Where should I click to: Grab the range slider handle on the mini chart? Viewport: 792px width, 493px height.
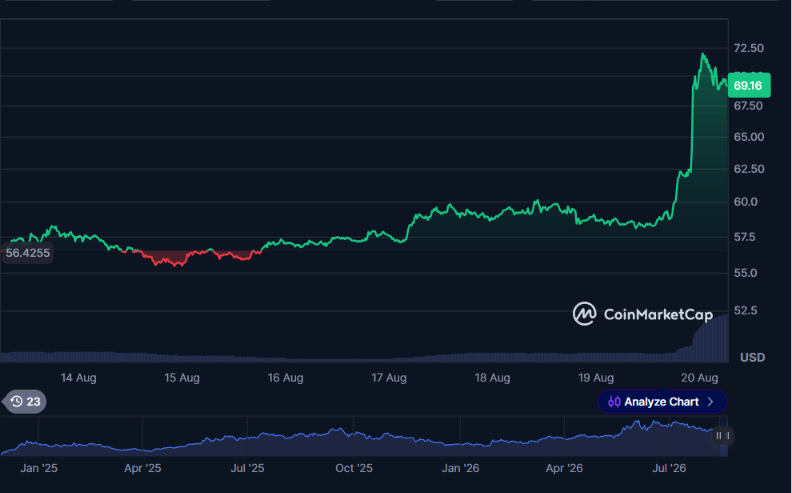723,435
